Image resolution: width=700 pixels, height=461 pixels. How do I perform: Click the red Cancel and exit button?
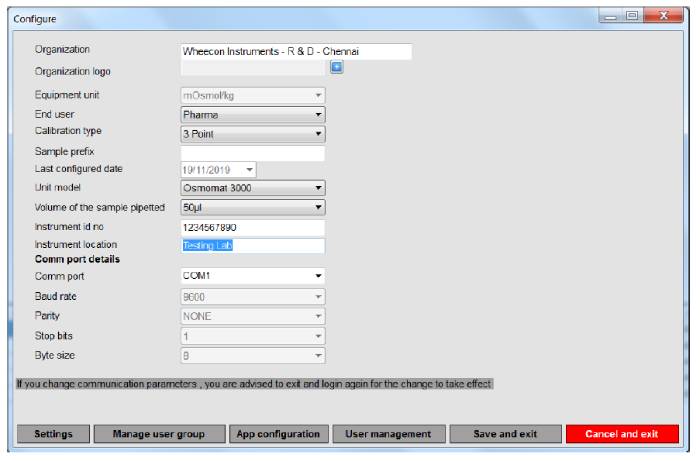pos(622,434)
